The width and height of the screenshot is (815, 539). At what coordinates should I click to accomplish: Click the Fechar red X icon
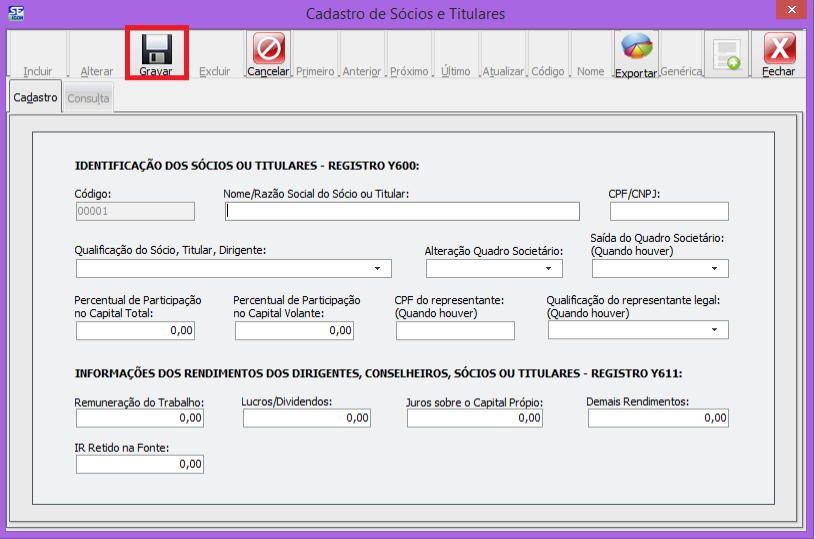click(779, 50)
